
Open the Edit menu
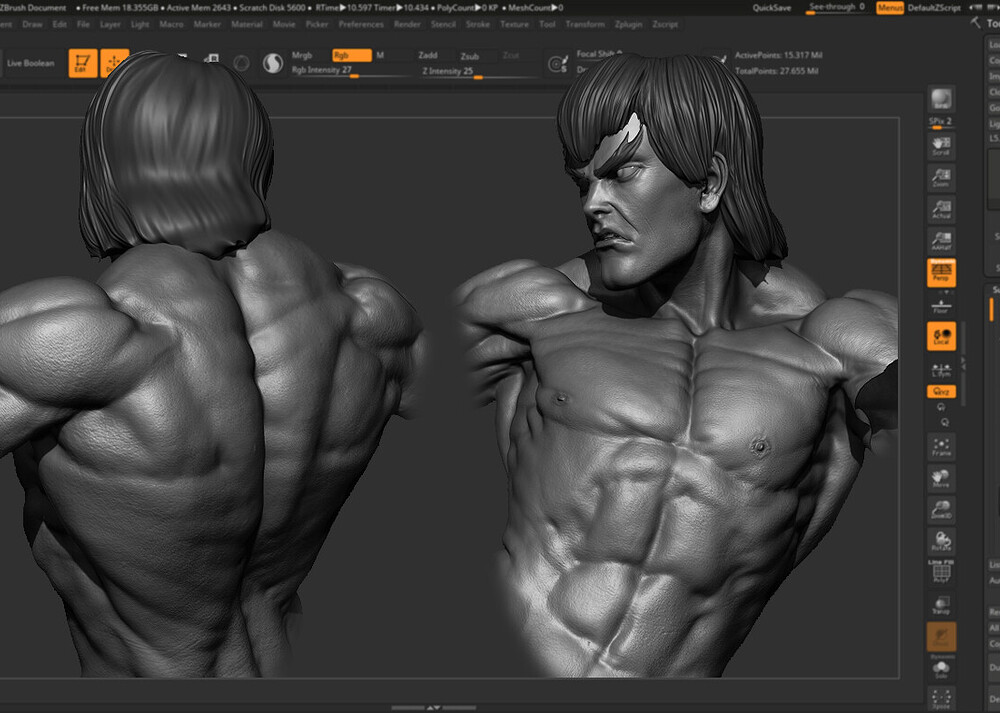tap(59, 24)
